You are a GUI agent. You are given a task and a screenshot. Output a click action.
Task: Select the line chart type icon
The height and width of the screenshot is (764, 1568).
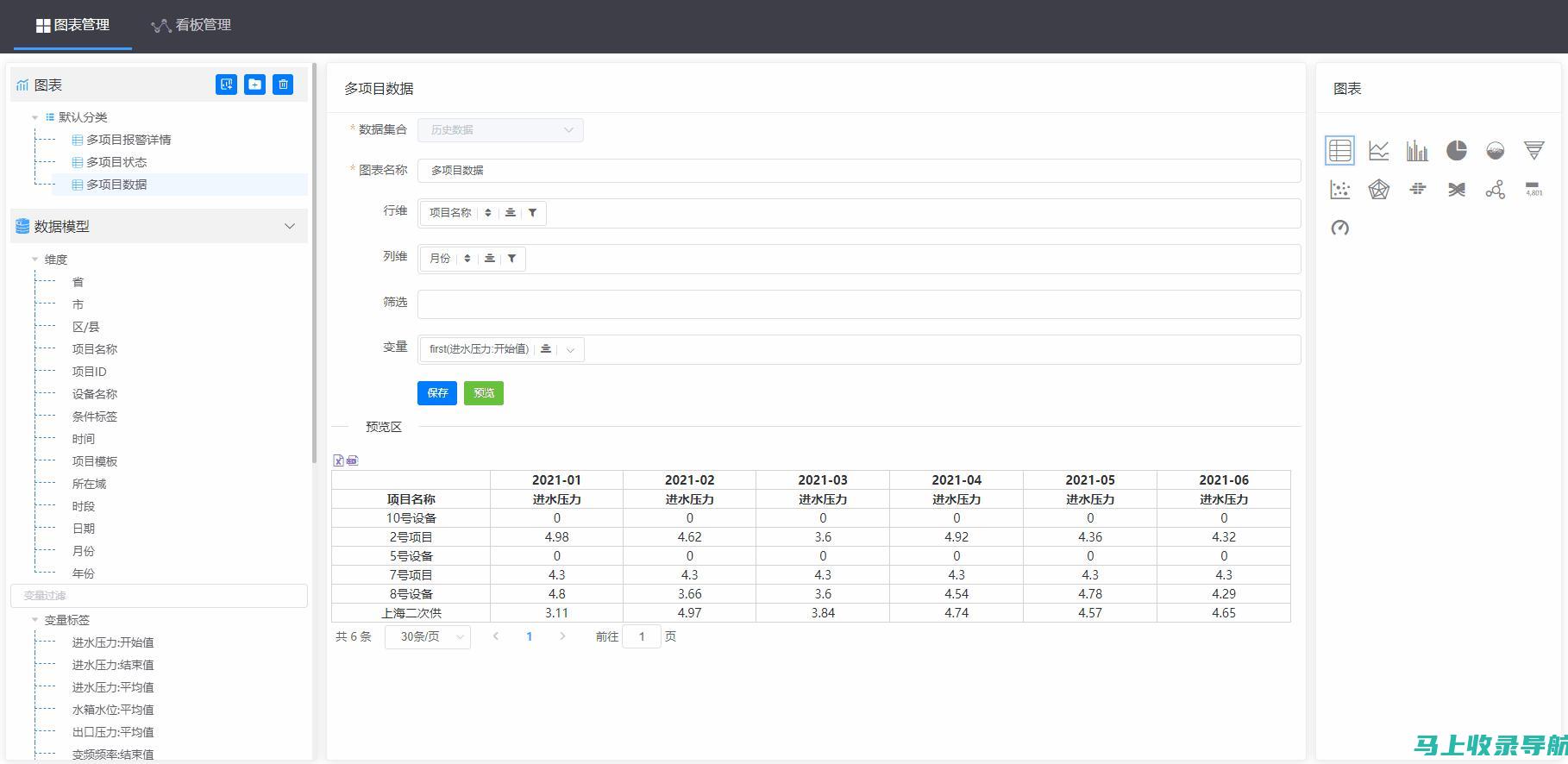click(x=1378, y=150)
